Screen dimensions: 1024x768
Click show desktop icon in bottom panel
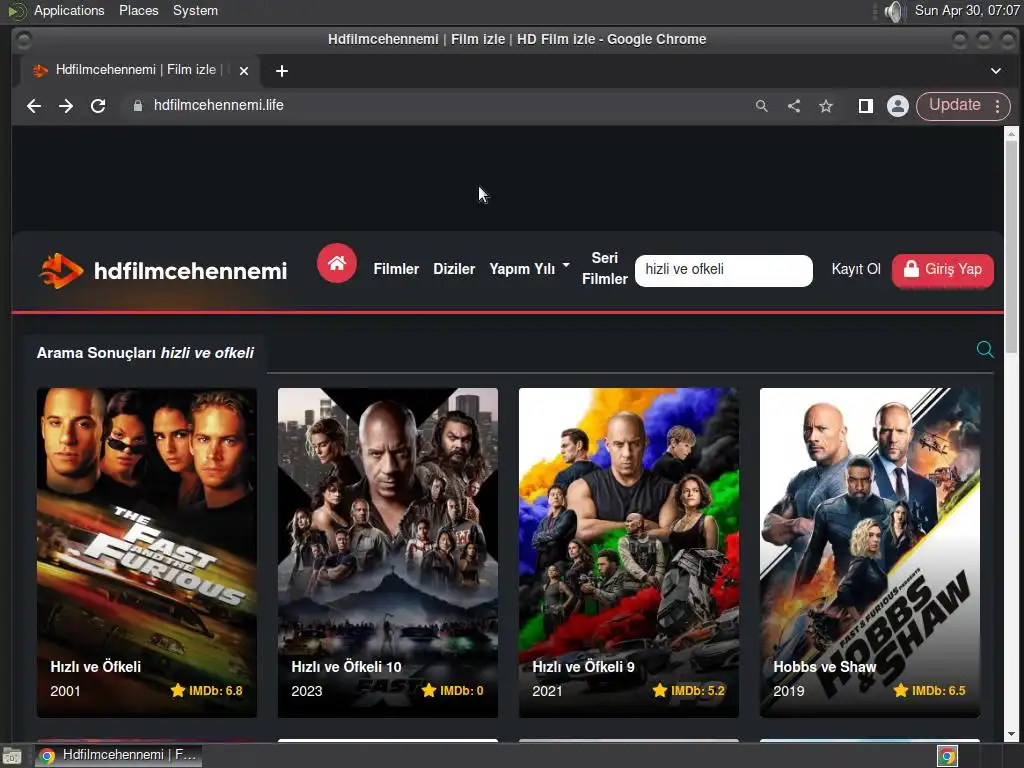coord(12,756)
